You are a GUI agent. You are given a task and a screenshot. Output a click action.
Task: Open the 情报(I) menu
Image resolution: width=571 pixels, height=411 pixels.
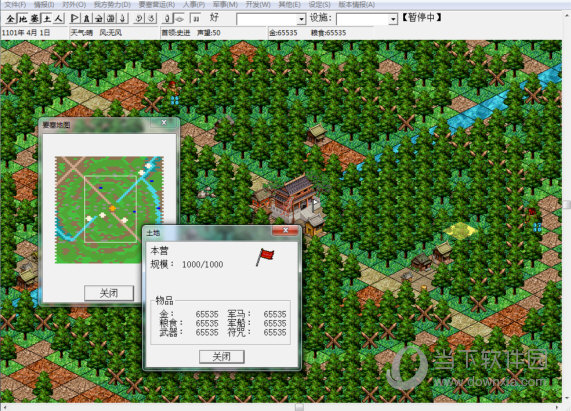click(44, 5)
